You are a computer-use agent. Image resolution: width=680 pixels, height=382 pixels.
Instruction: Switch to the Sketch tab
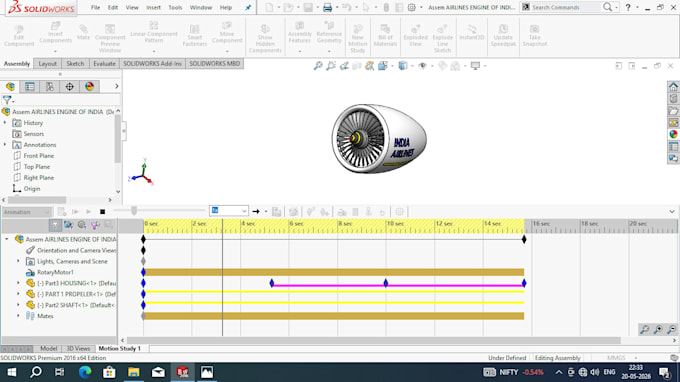tap(75, 64)
